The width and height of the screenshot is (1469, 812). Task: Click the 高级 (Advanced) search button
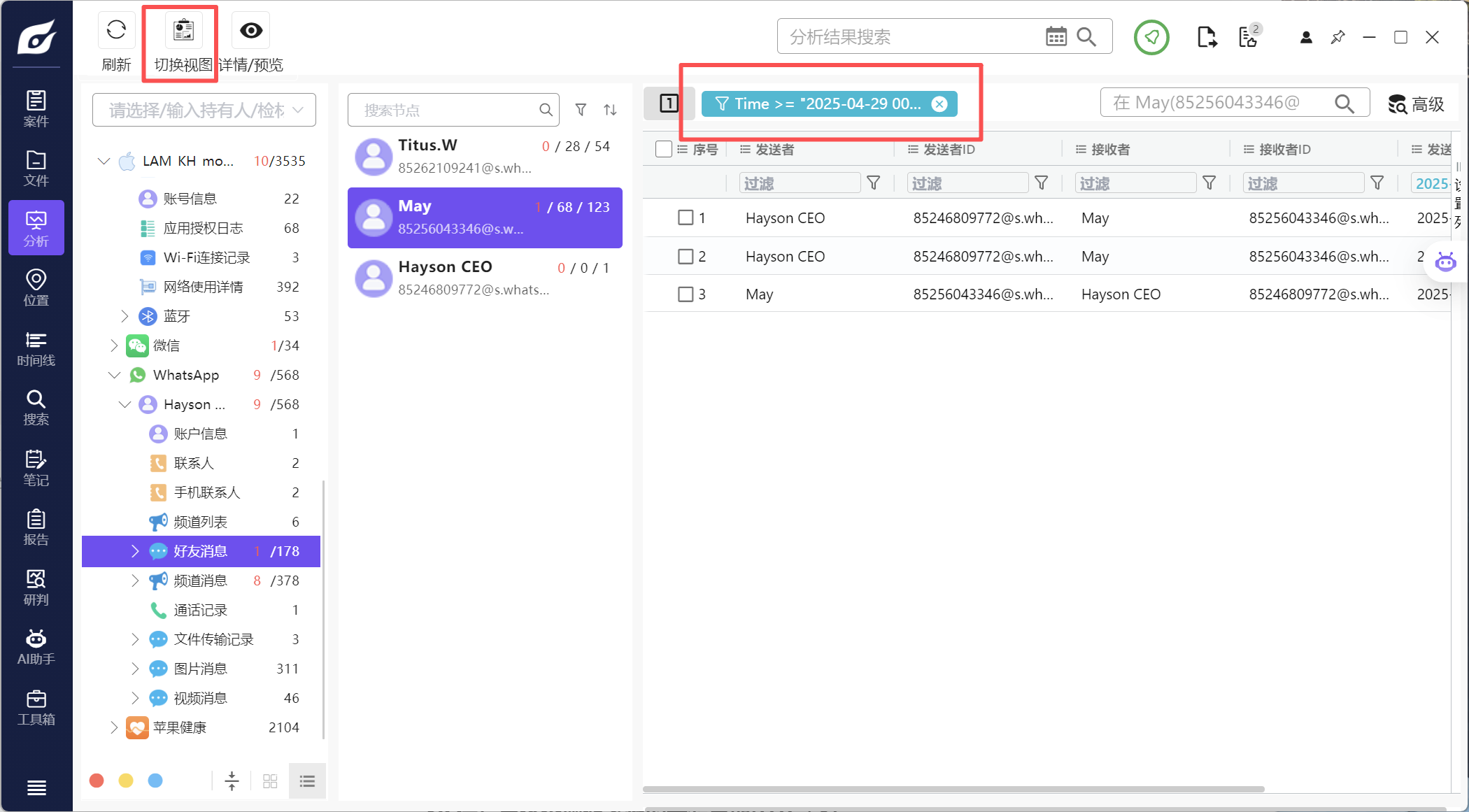tap(1417, 104)
